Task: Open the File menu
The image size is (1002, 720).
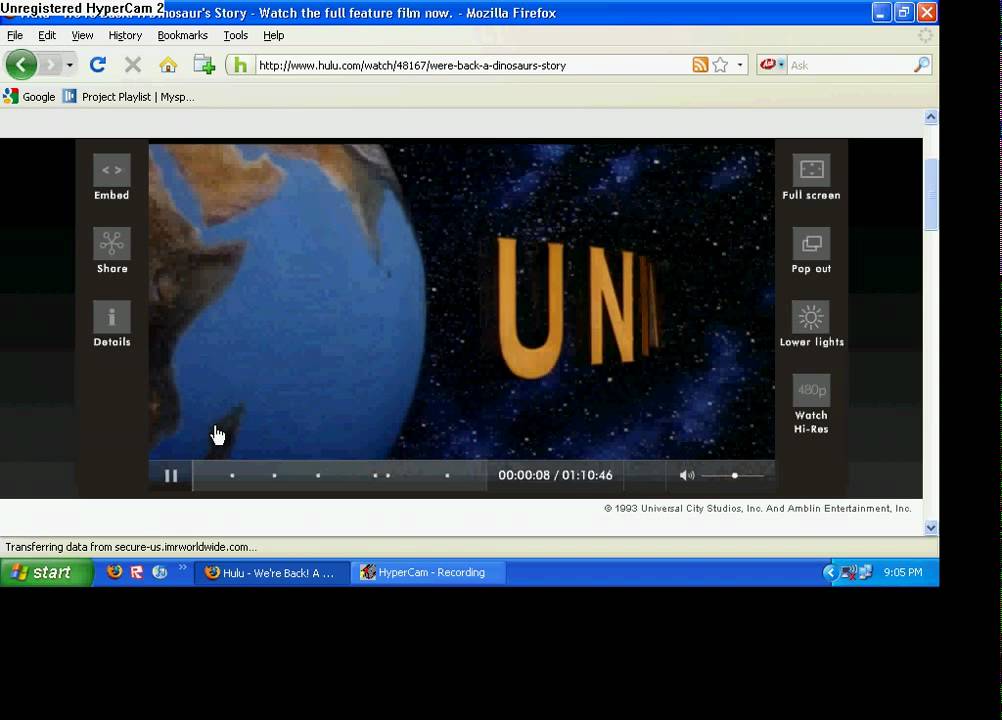Action: click(15, 35)
